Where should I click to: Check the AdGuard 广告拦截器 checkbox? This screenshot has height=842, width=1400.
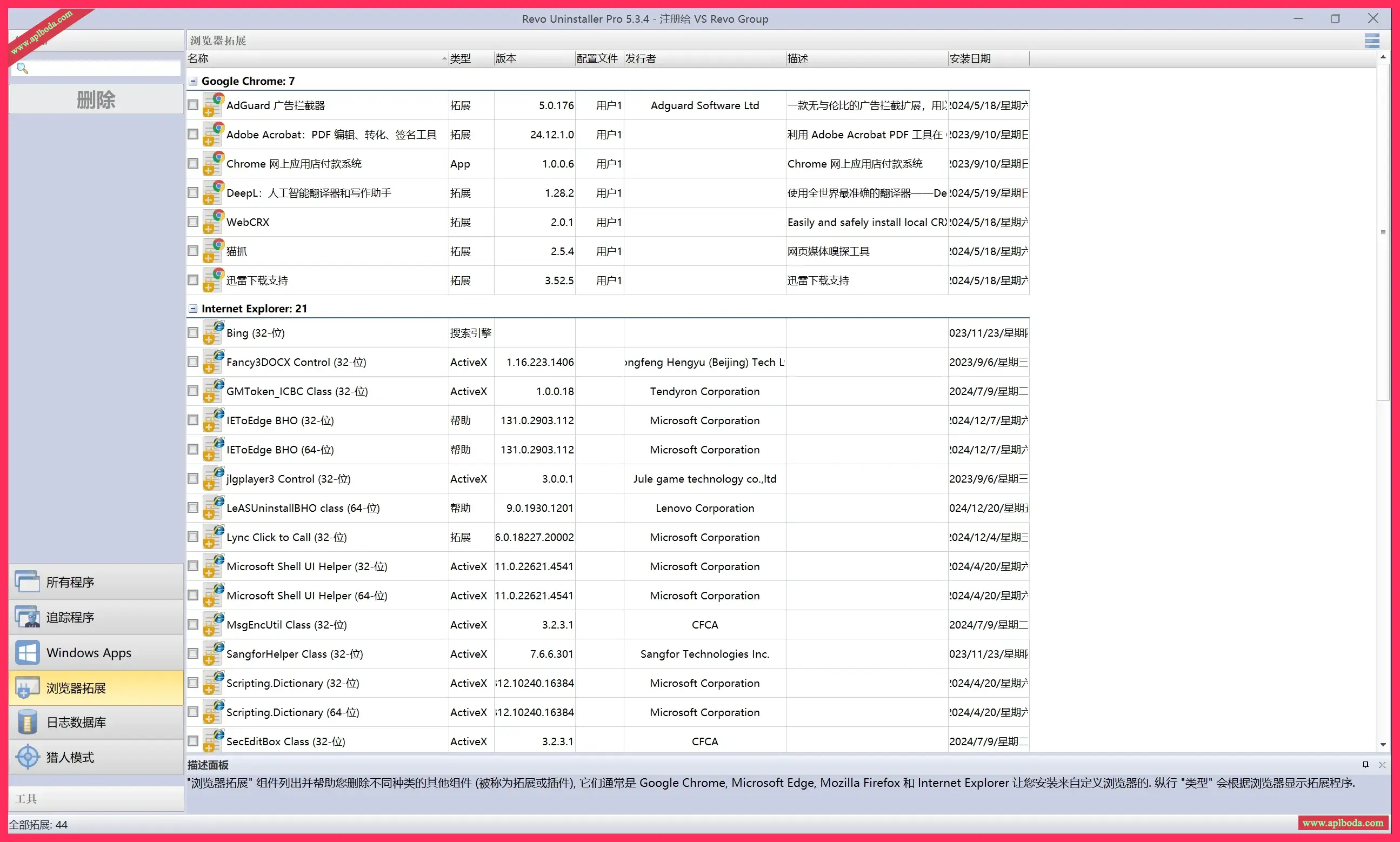[193, 105]
